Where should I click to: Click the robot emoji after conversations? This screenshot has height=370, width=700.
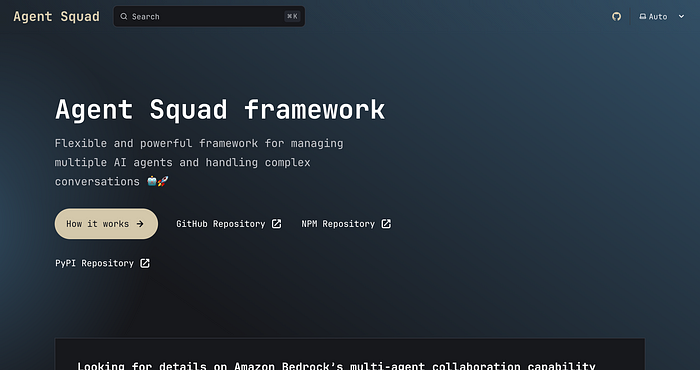tap(152, 181)
